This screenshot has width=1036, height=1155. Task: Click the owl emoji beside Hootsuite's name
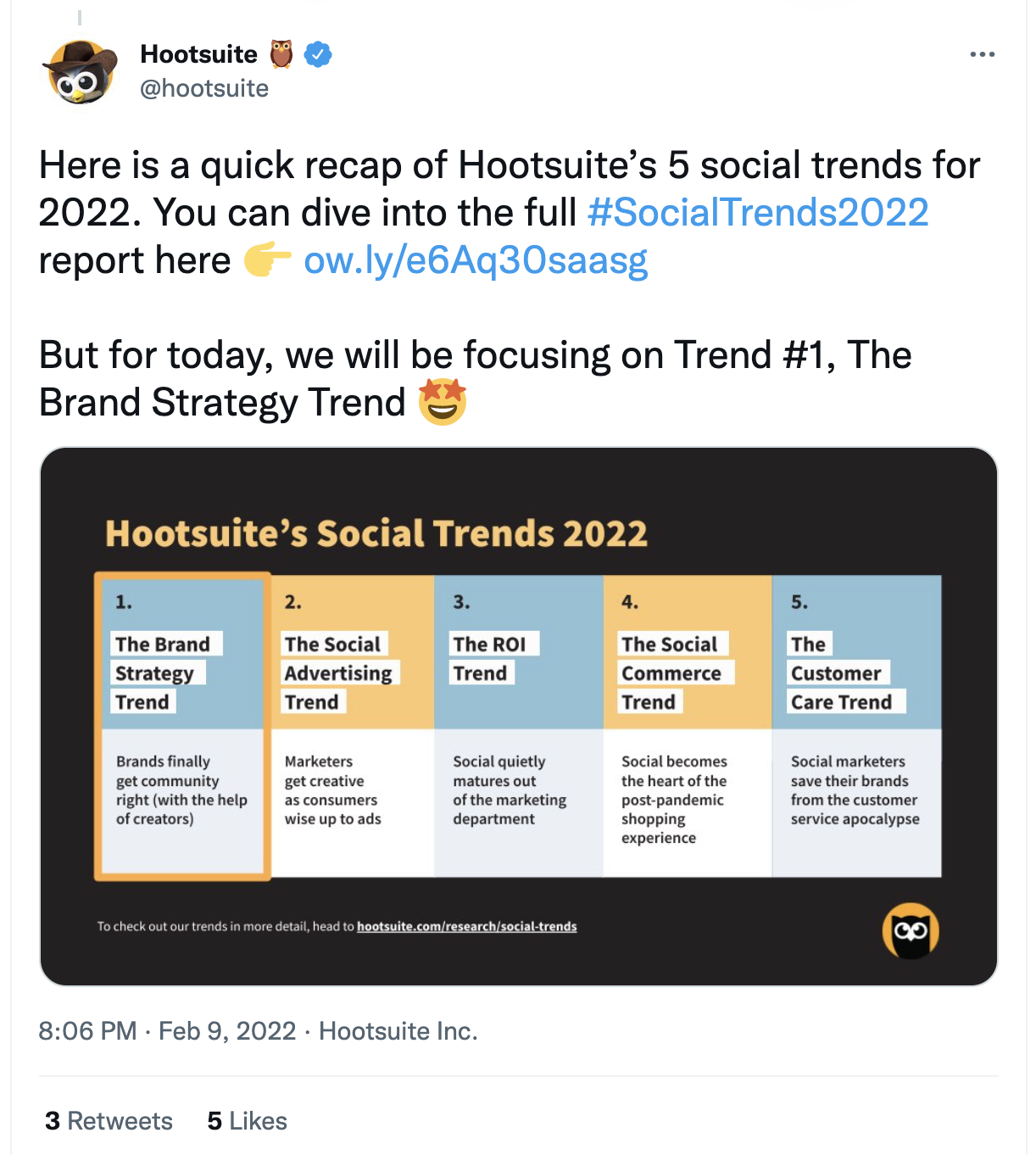click(282, 53)
